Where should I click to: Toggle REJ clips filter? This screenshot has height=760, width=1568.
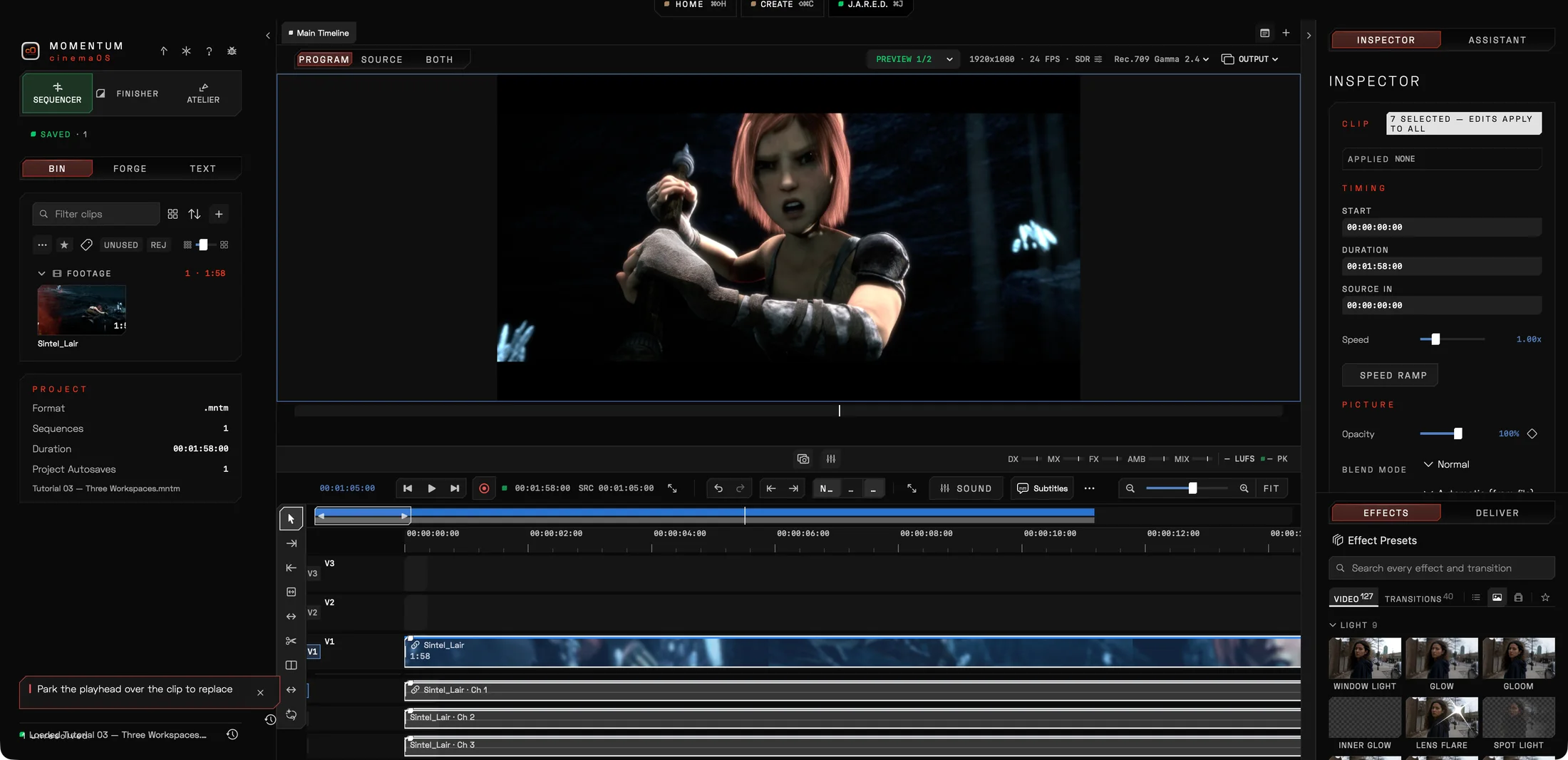click(158, 245)
